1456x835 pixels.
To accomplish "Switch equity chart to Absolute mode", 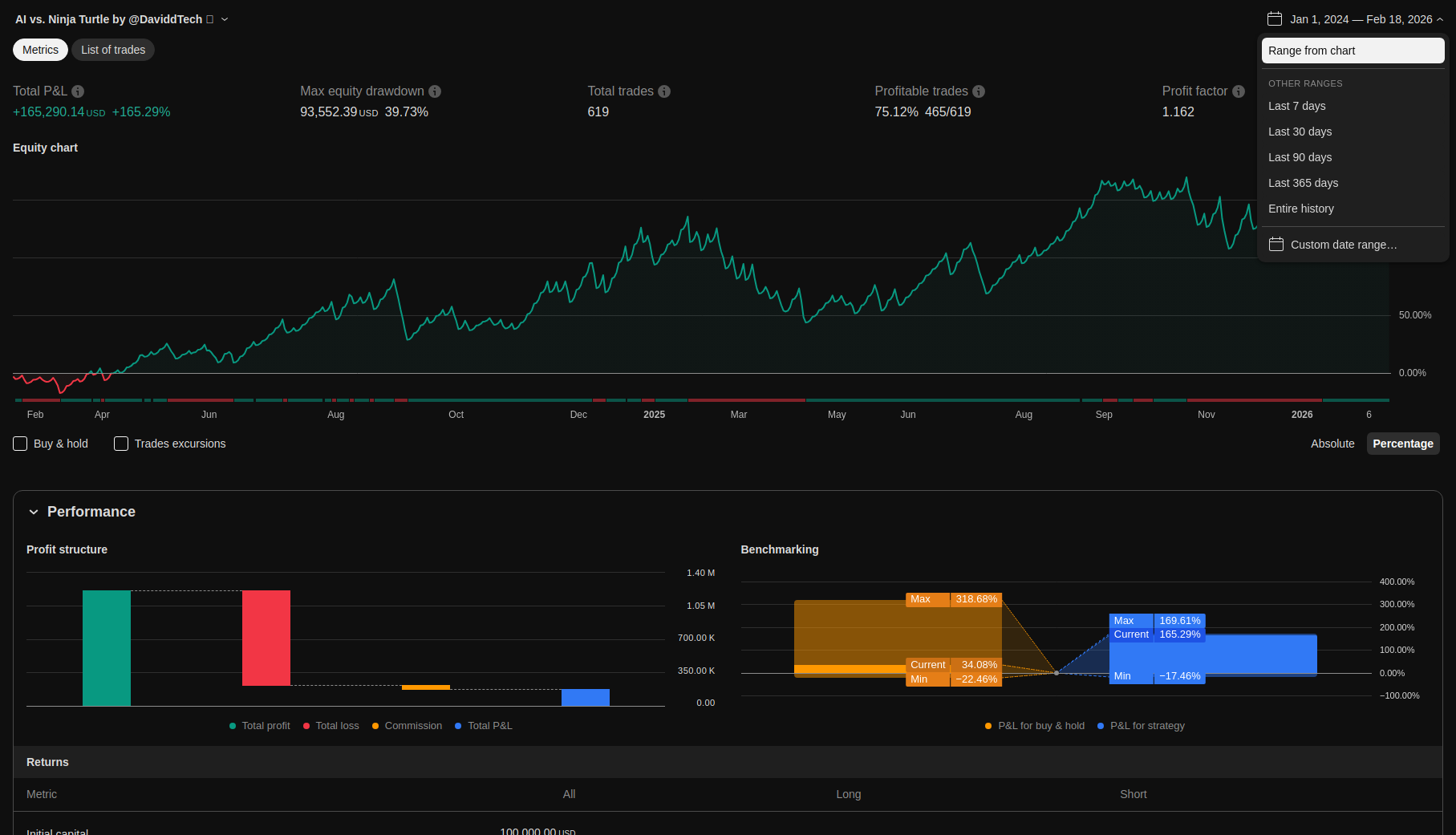I will 1332,444.
